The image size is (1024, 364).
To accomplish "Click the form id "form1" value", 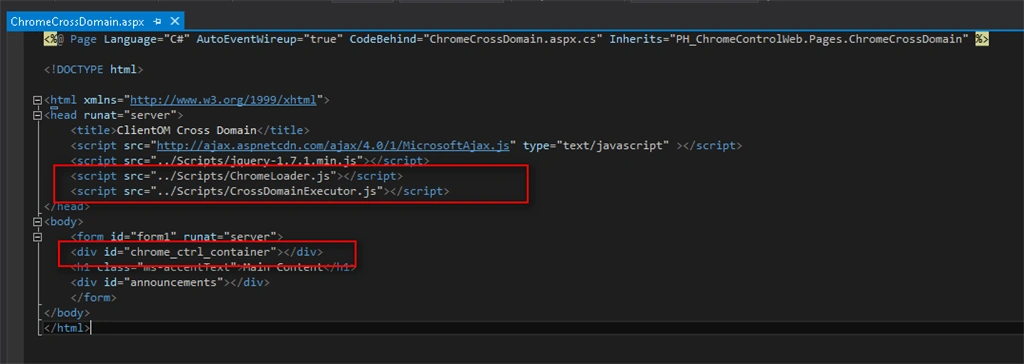I will click(153, 237).
